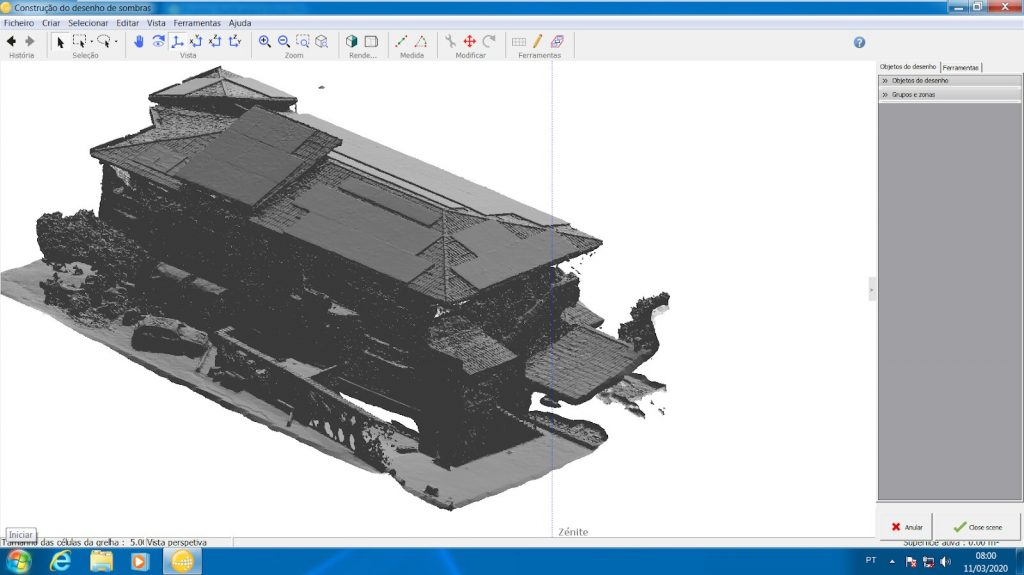Activate the pan hand tool
The width and height of the screenshot is (1024, 575).
coord(139,42)
